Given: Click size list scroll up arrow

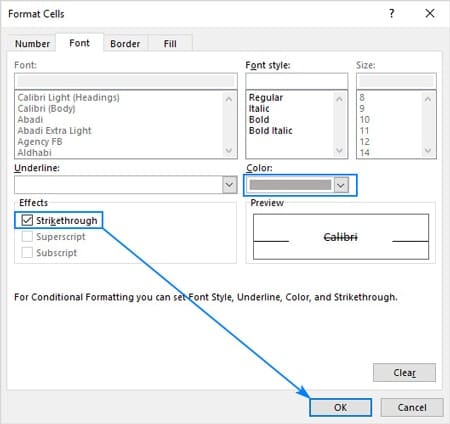Looking at the screenshot, I should [x=428, y=99].
